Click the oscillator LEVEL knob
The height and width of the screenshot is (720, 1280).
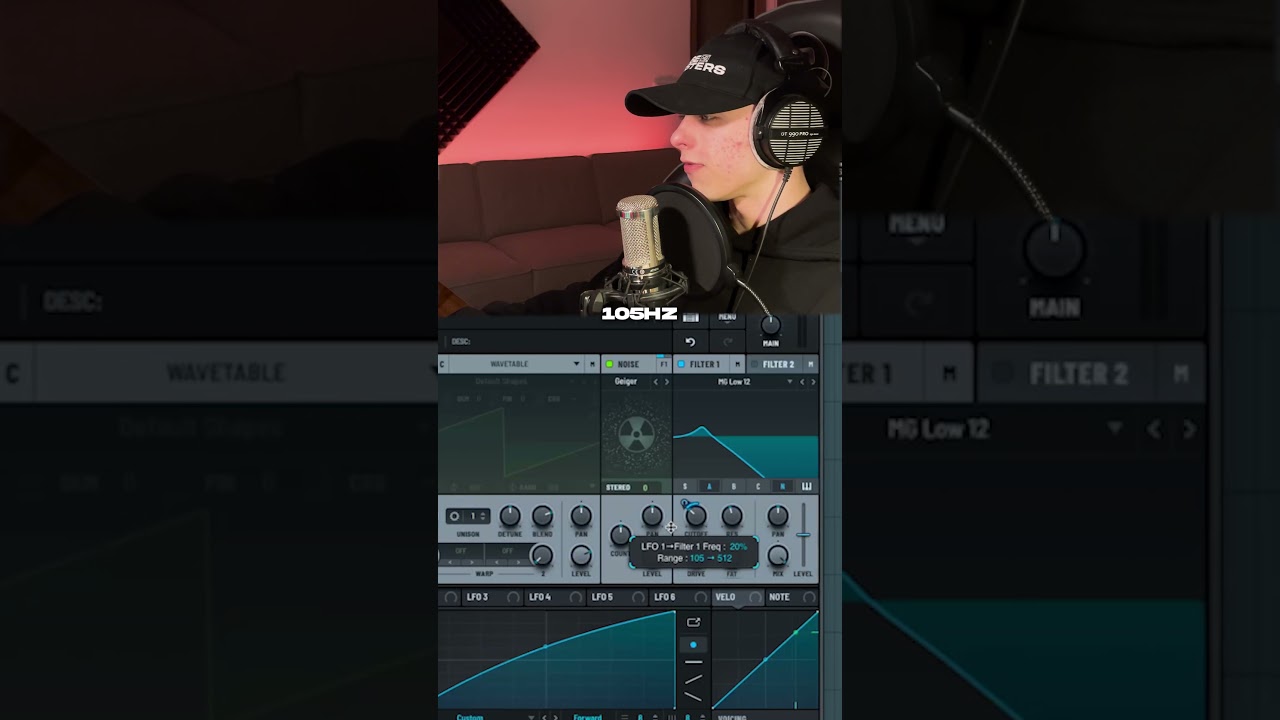[x=581, y=555]
